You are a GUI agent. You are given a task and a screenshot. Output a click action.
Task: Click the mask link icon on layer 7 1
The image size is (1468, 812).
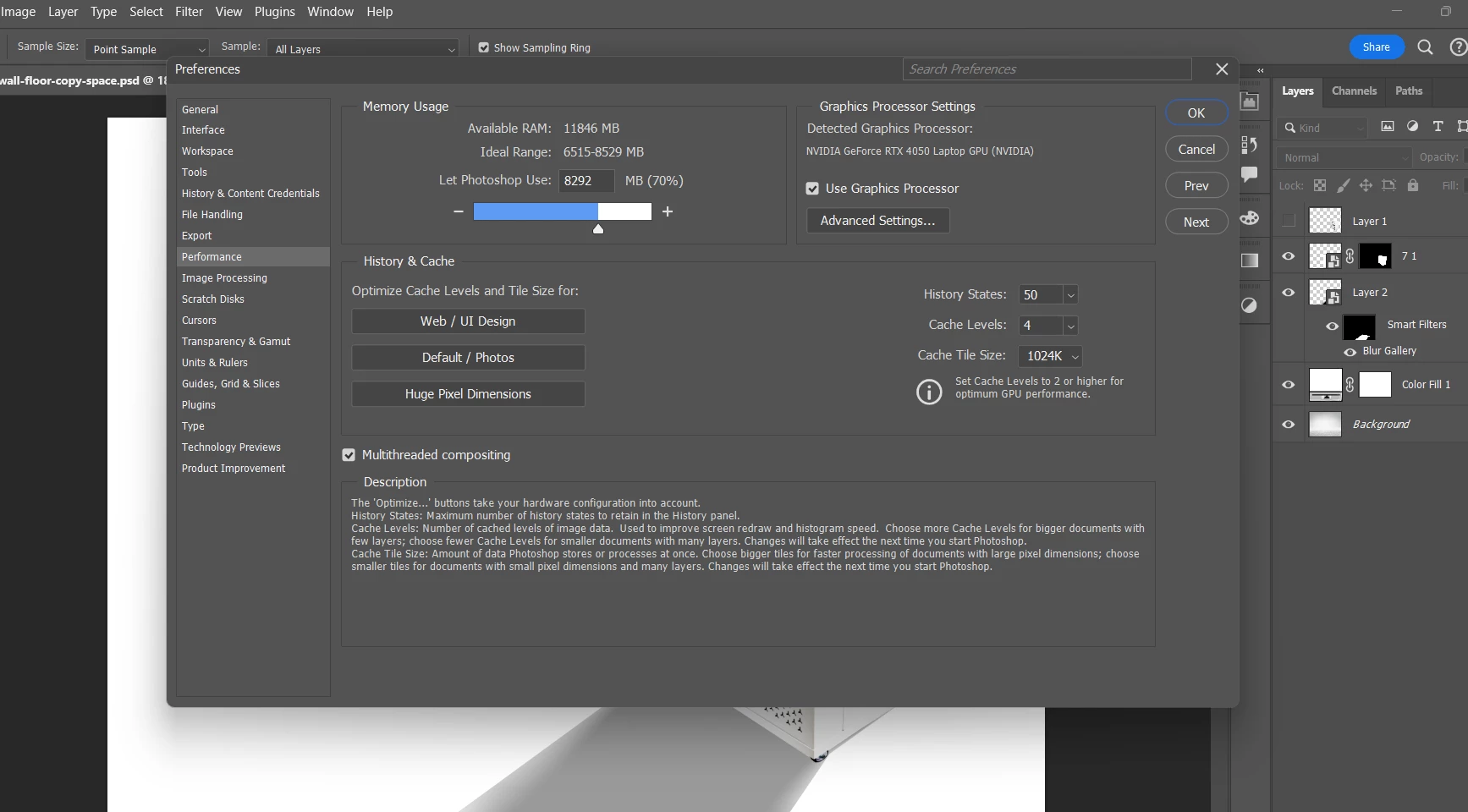click(x=1350, y=256)
